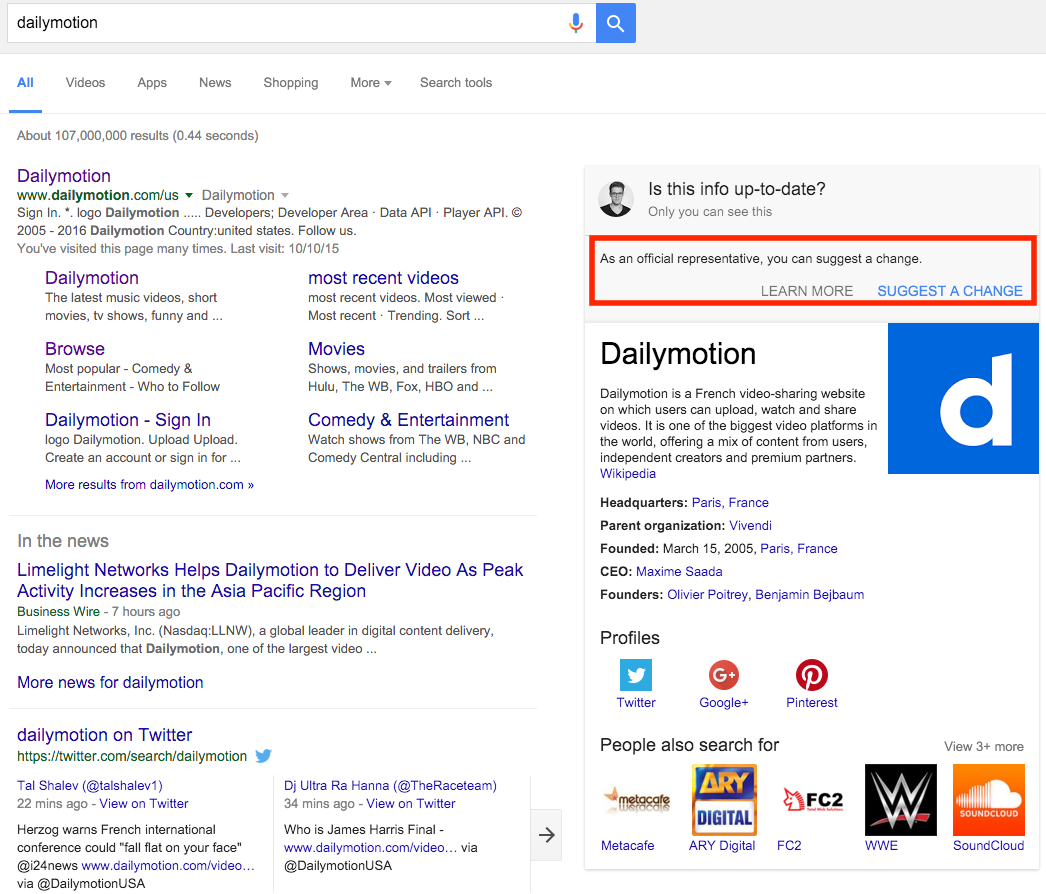Open the ARY Digital logo thumbnail

(x=724, y=800)
